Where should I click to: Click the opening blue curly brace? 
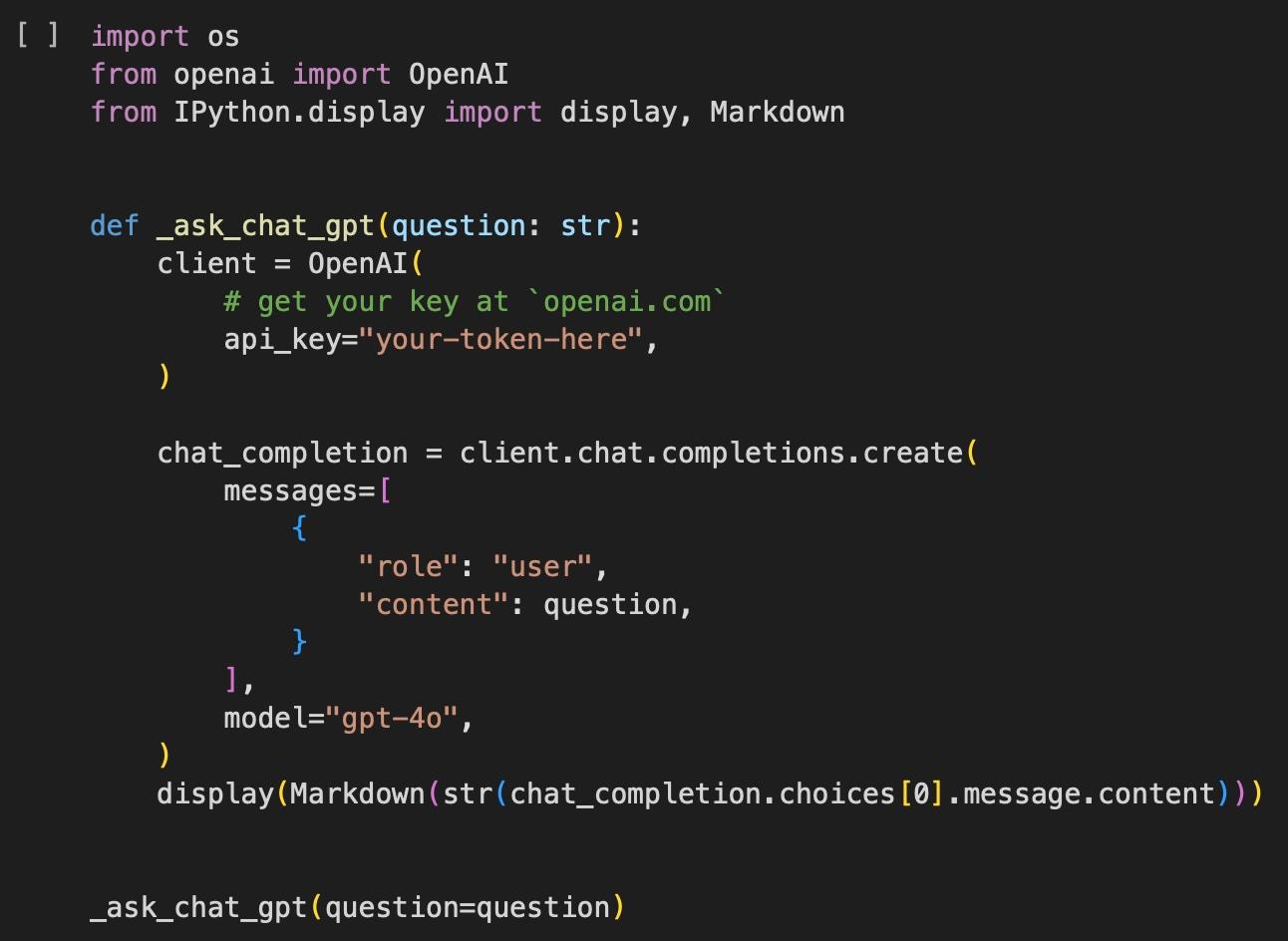click(299, 528)
